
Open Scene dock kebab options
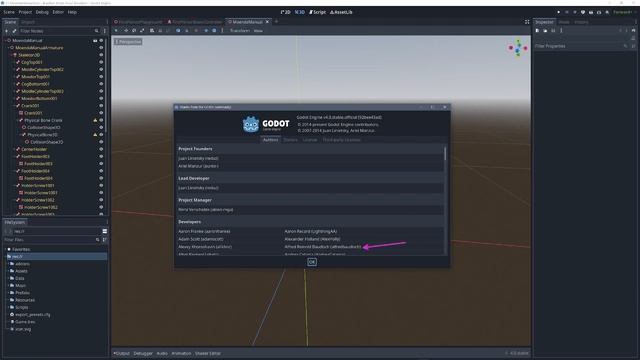[104, 31]
